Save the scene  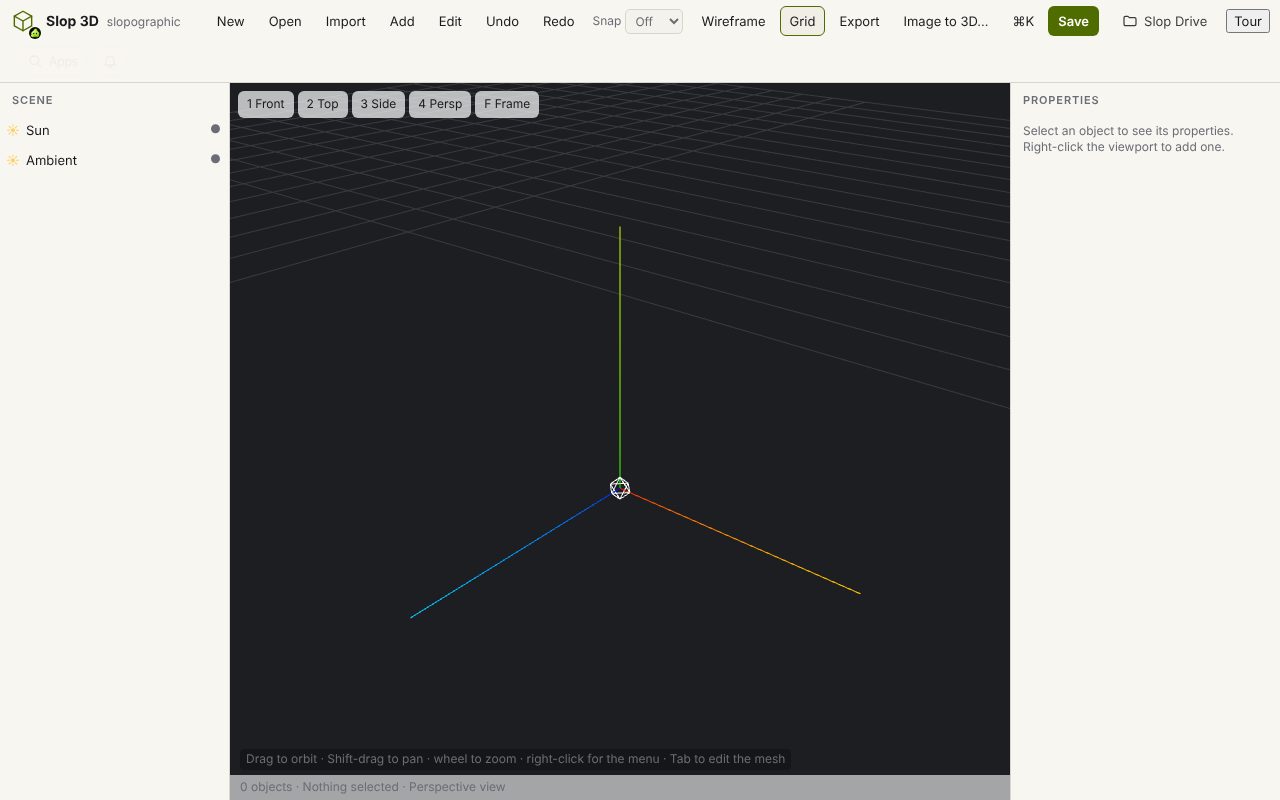point(1073,21)
